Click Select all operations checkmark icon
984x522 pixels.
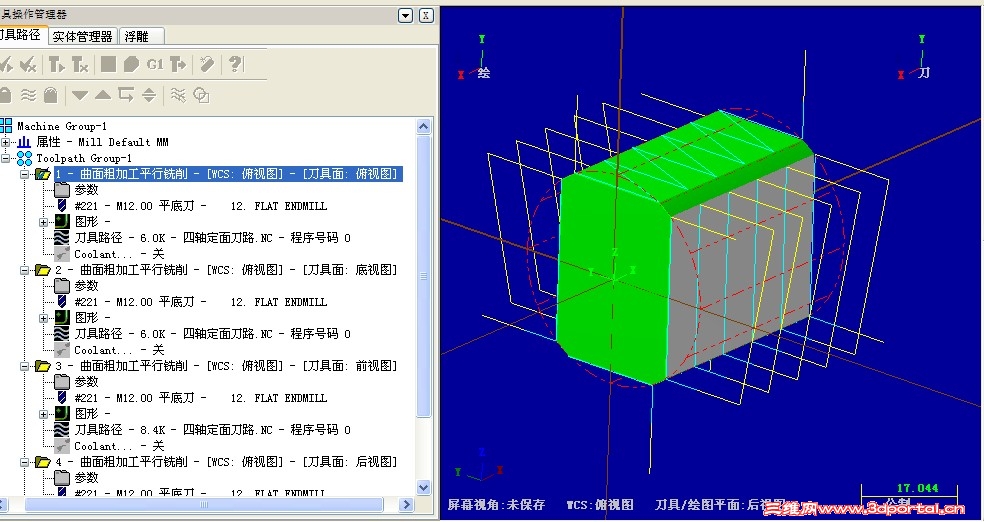5,64
